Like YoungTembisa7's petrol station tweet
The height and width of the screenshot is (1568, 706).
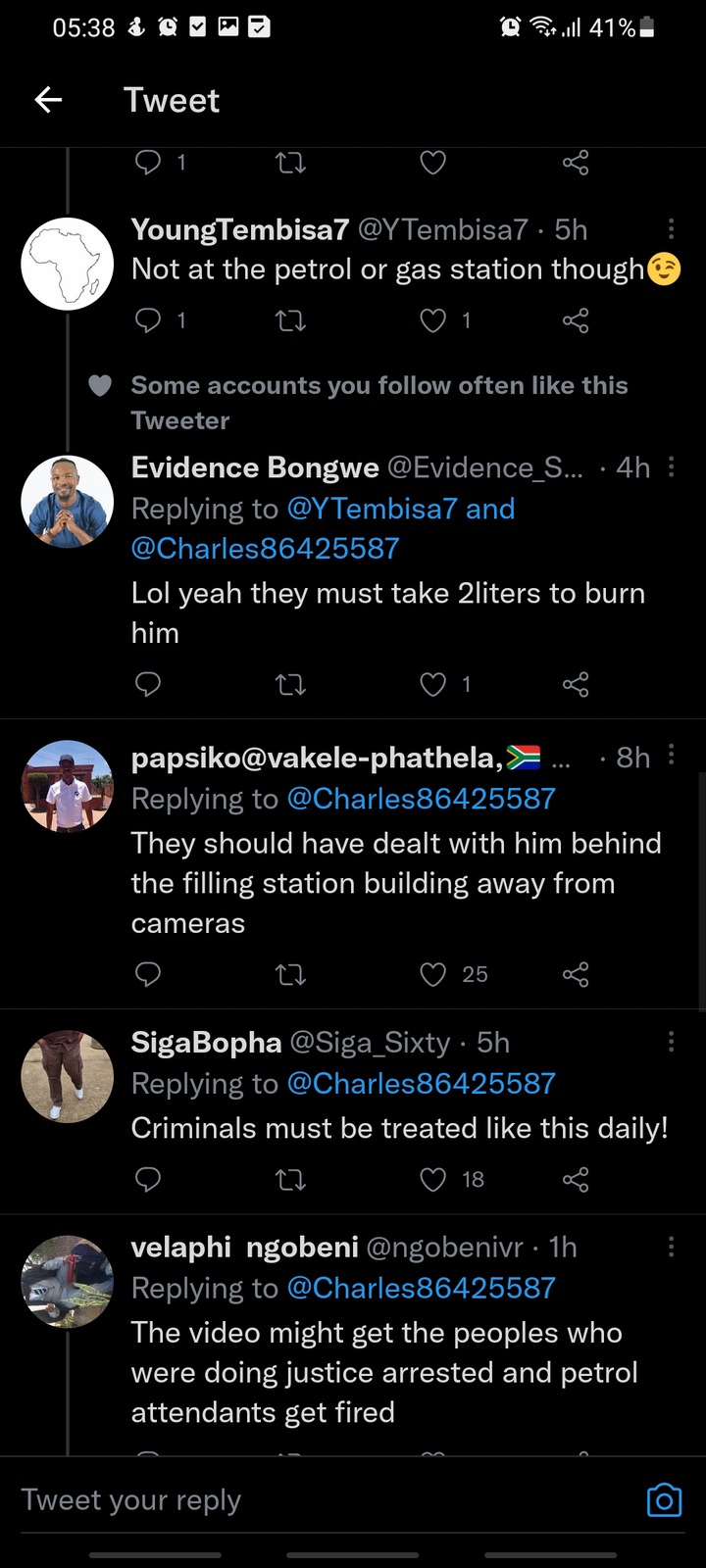[433, 319]
